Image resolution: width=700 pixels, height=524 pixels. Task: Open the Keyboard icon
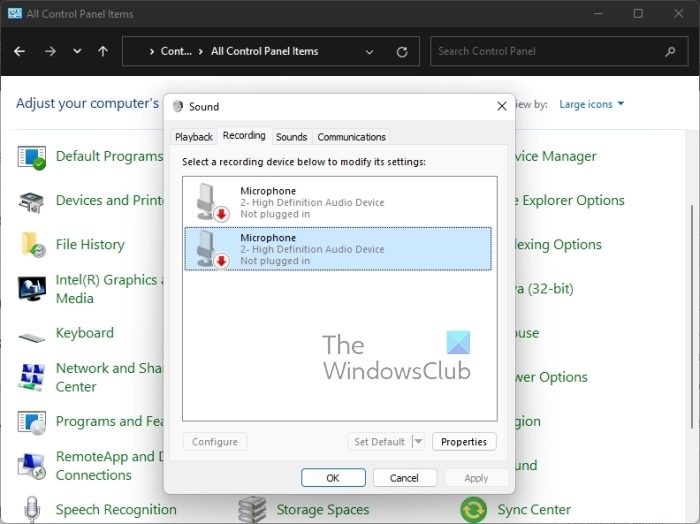(x=32, y=337)
